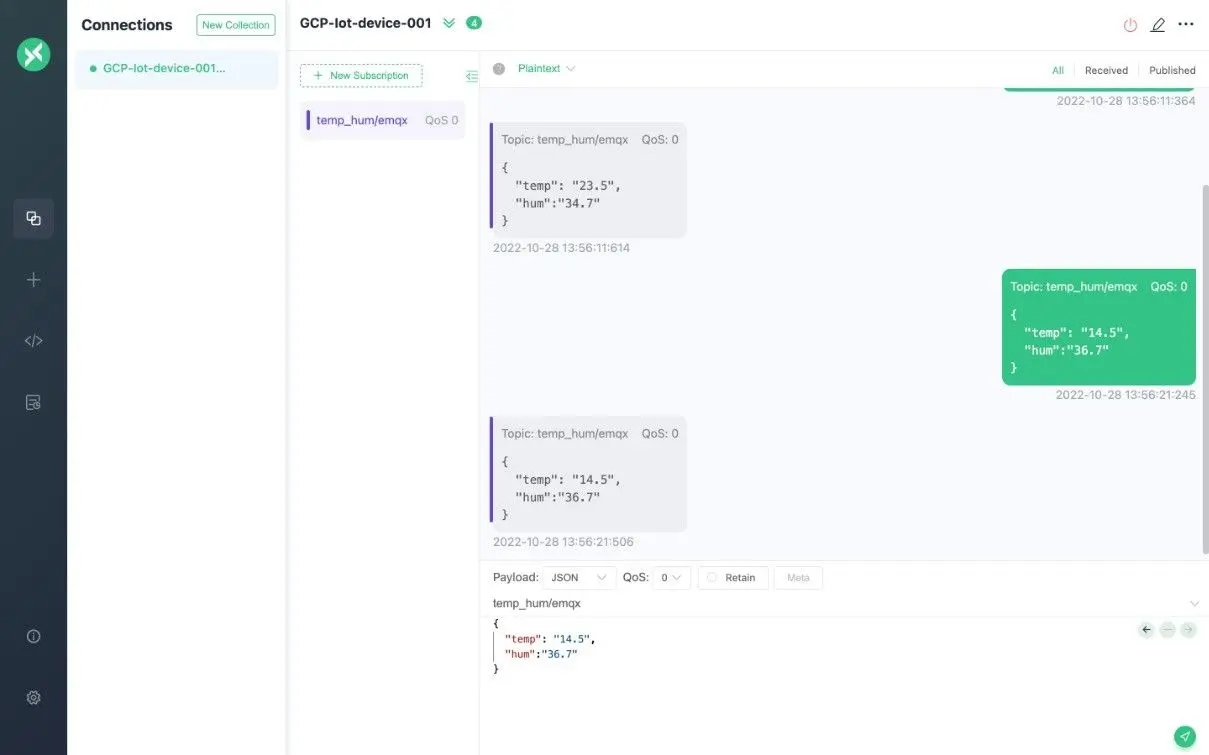Enable the Retain option
1209x755 pixels.
point(732,577)
